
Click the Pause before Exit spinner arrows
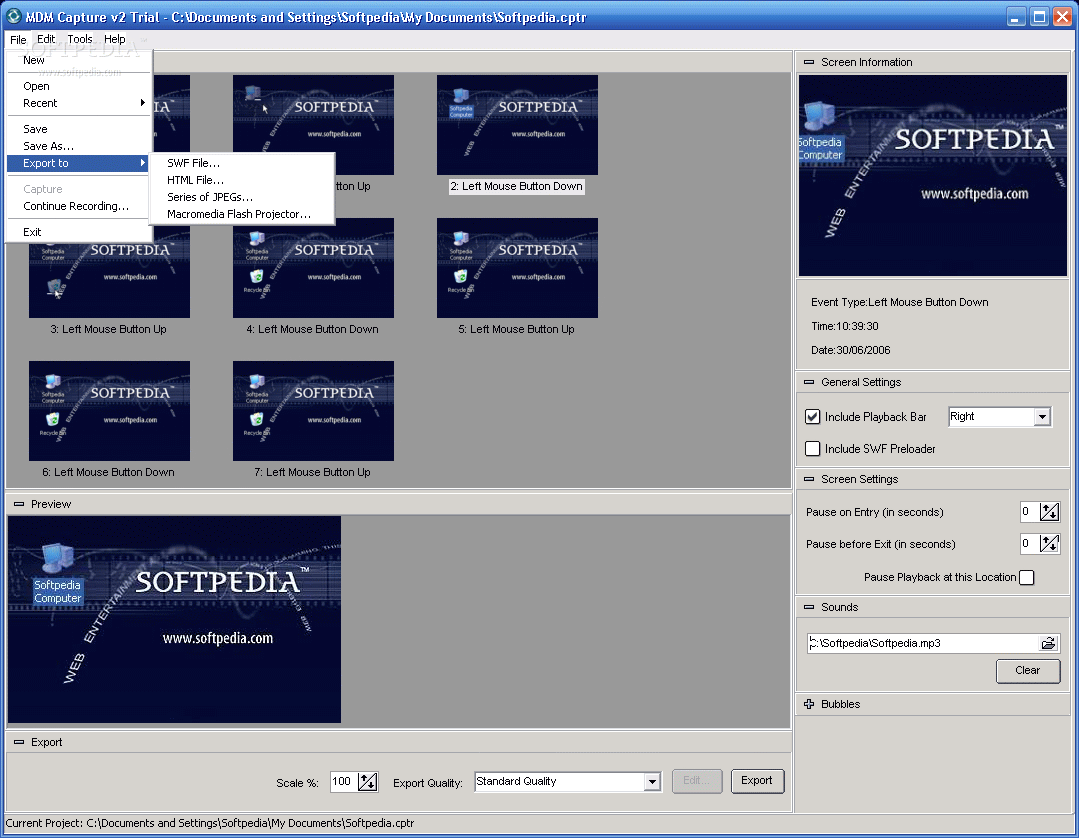point(1049,544)
